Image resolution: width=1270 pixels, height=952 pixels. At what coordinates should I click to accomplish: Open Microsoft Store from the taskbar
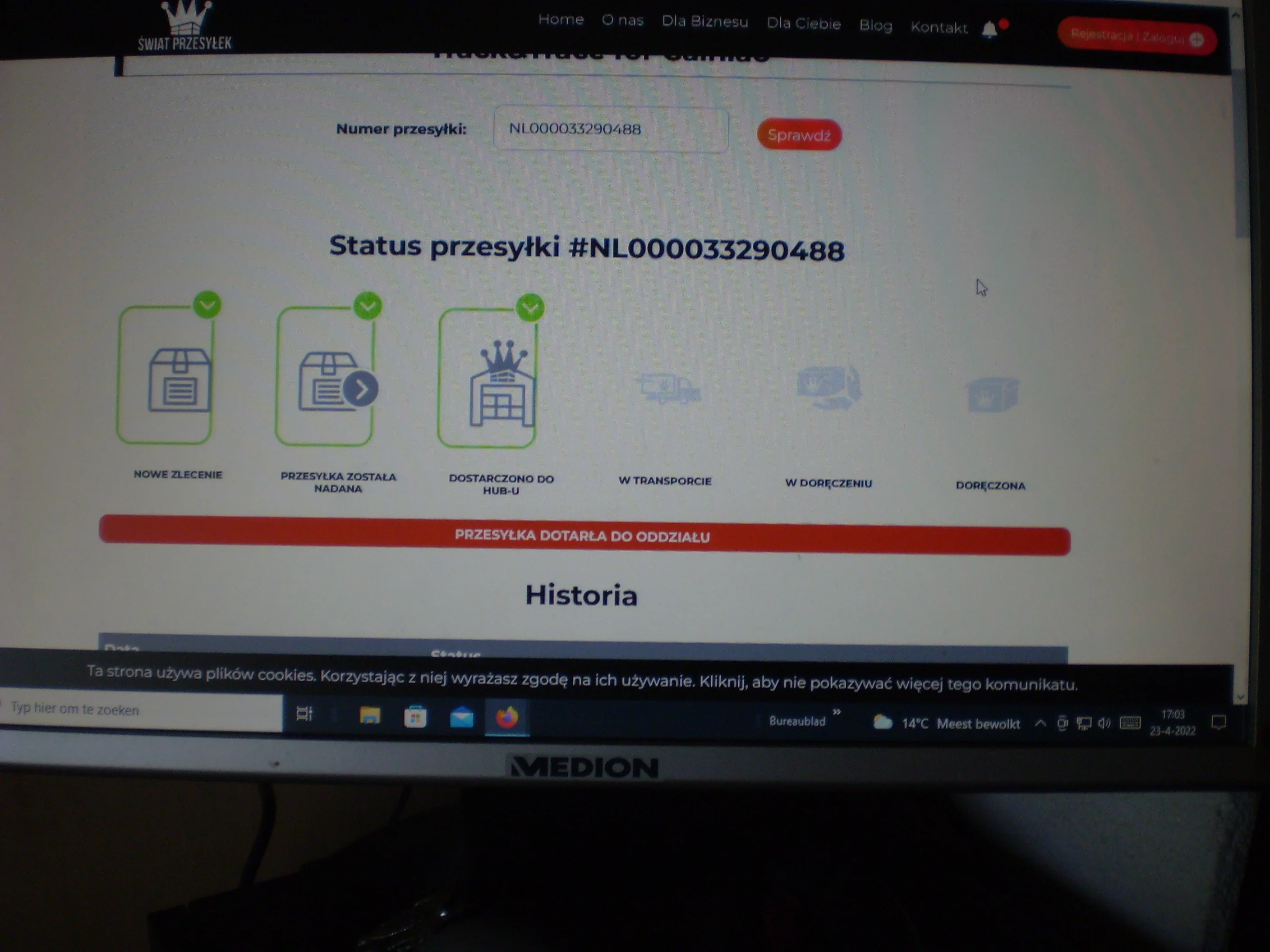(x=415, y=717)
